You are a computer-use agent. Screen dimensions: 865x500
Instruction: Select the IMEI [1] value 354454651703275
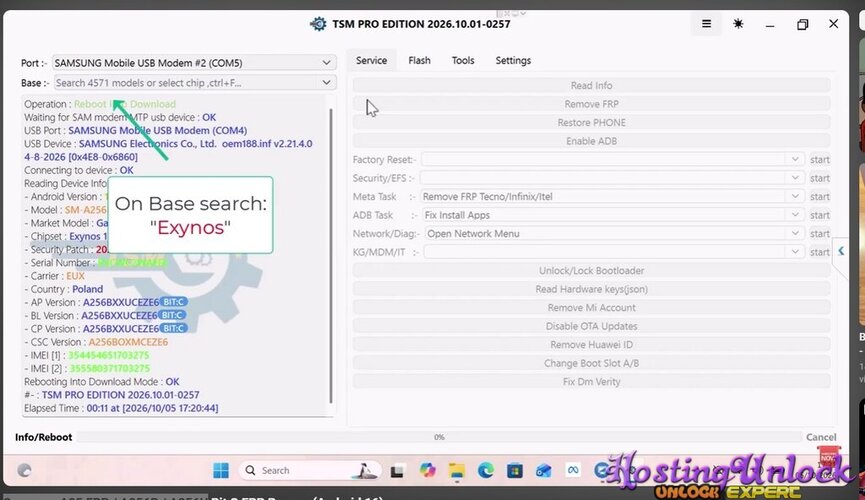pyautogui.click(x=109, y=355)
